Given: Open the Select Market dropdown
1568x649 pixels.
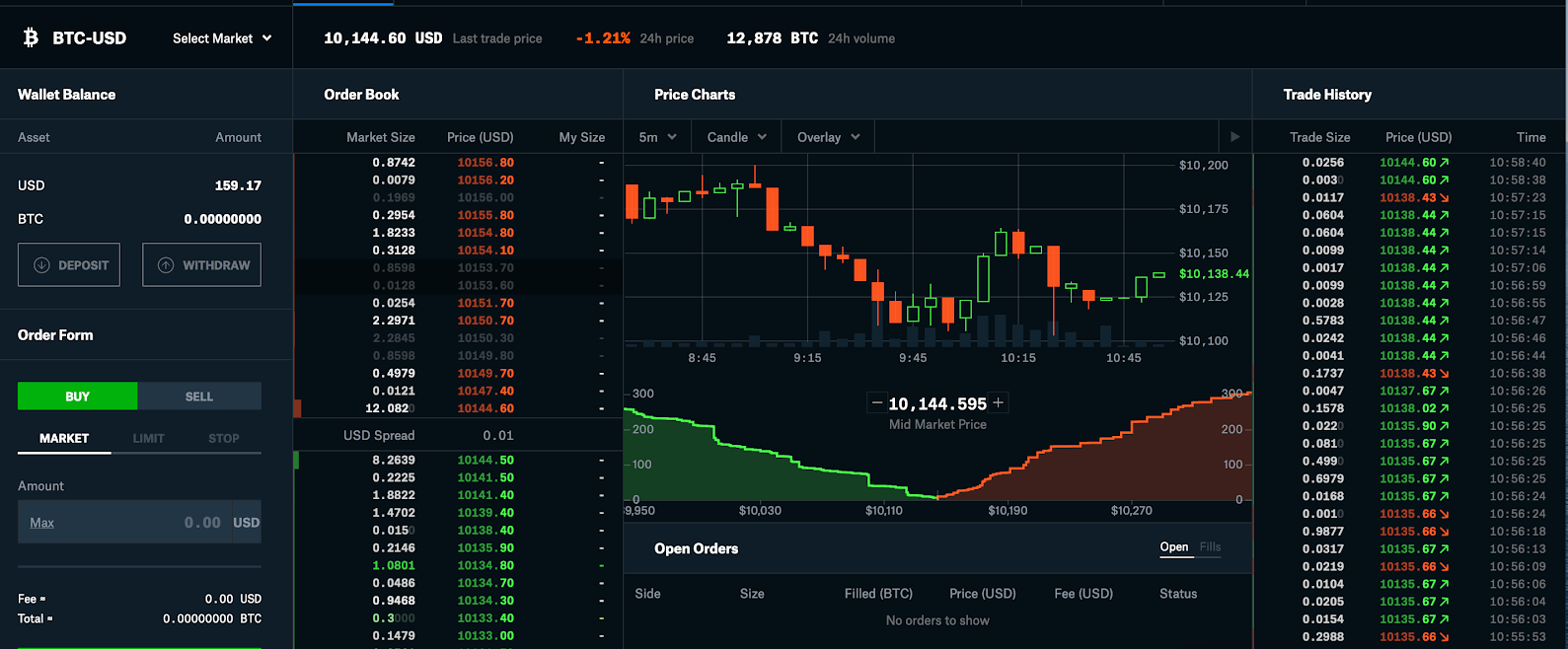Looking at the screenshot, I should (x=222, y=38).
